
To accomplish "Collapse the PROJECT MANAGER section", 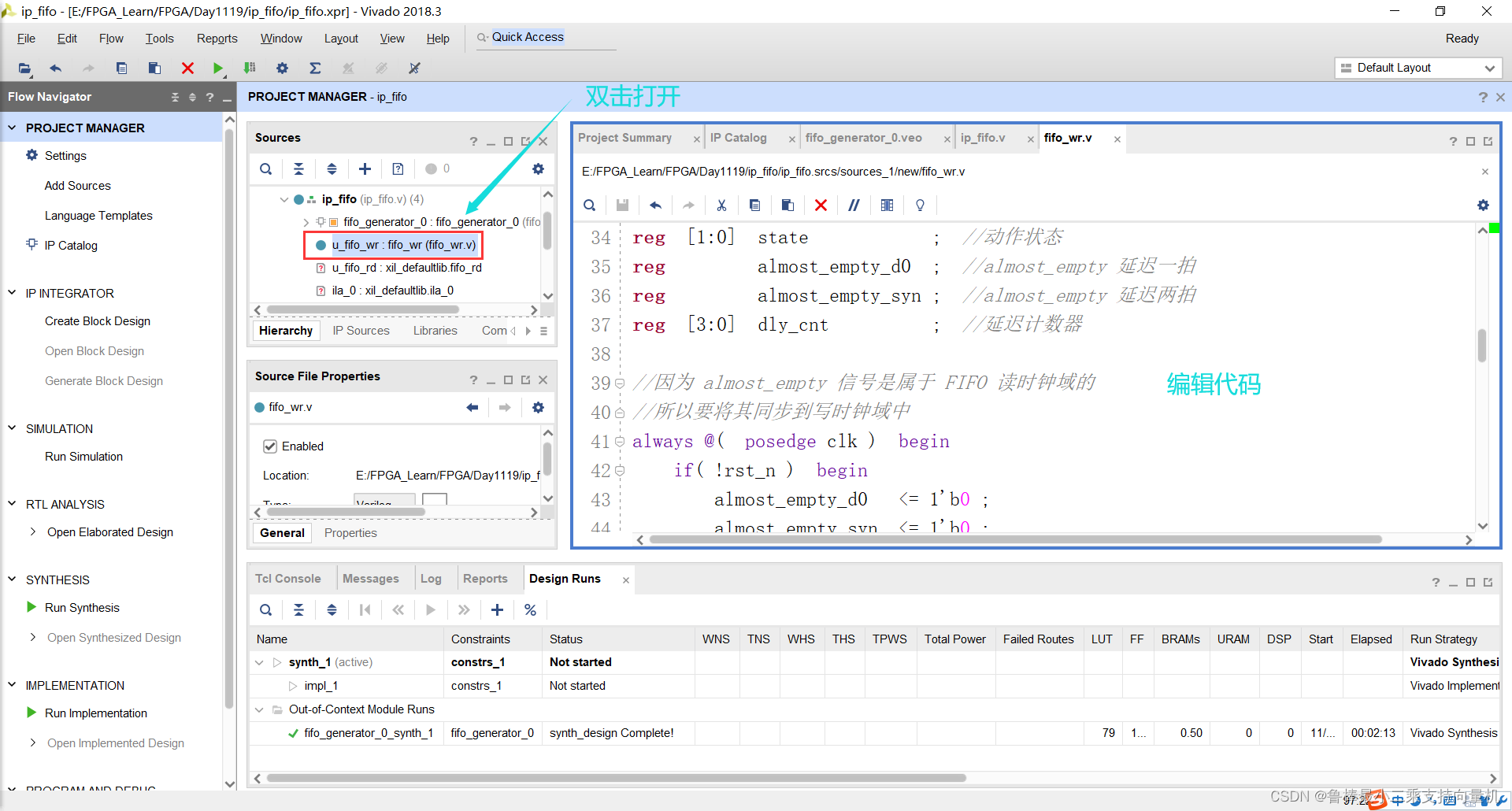I will (12, 128).
